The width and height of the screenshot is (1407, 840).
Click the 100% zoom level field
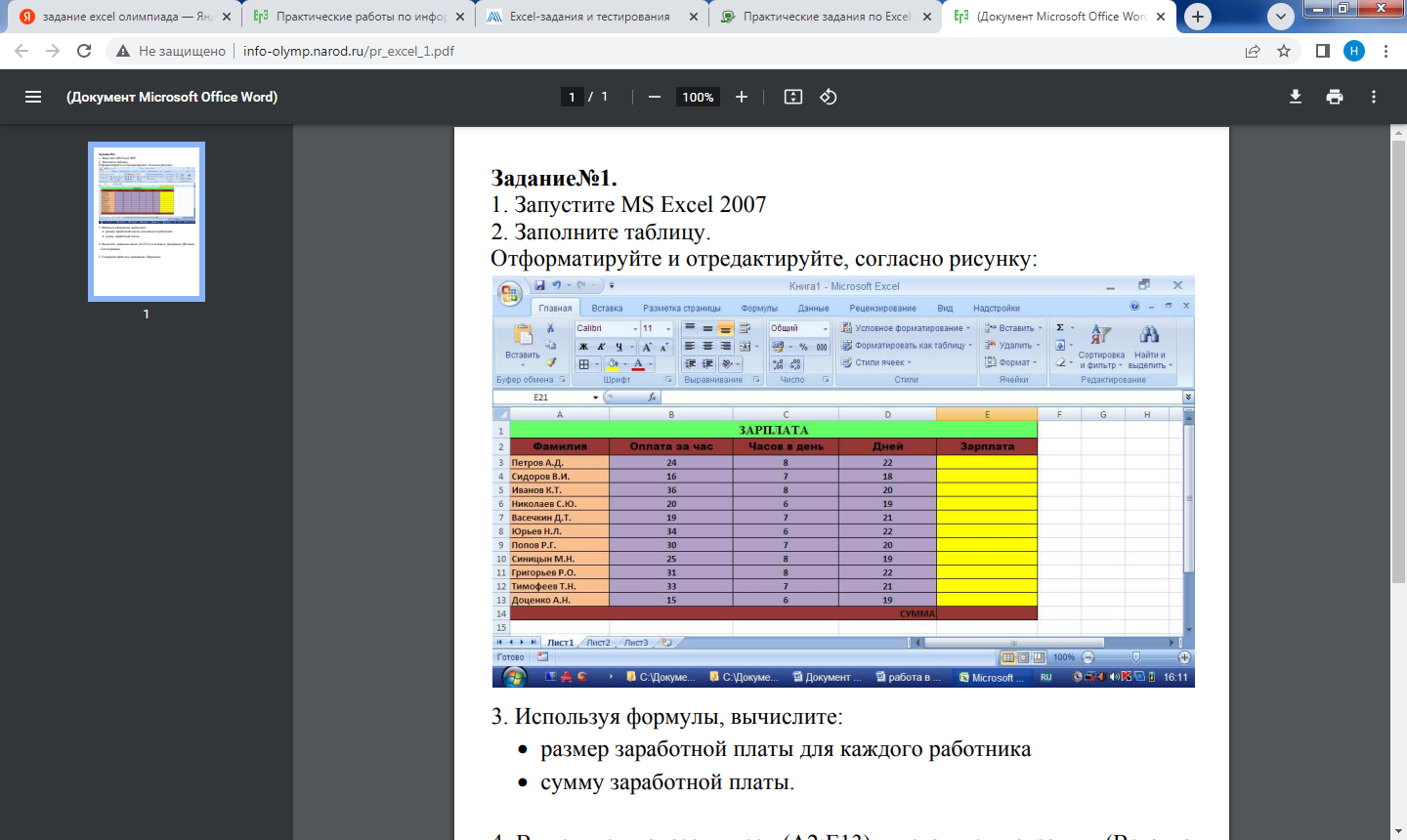pos(698,97)
